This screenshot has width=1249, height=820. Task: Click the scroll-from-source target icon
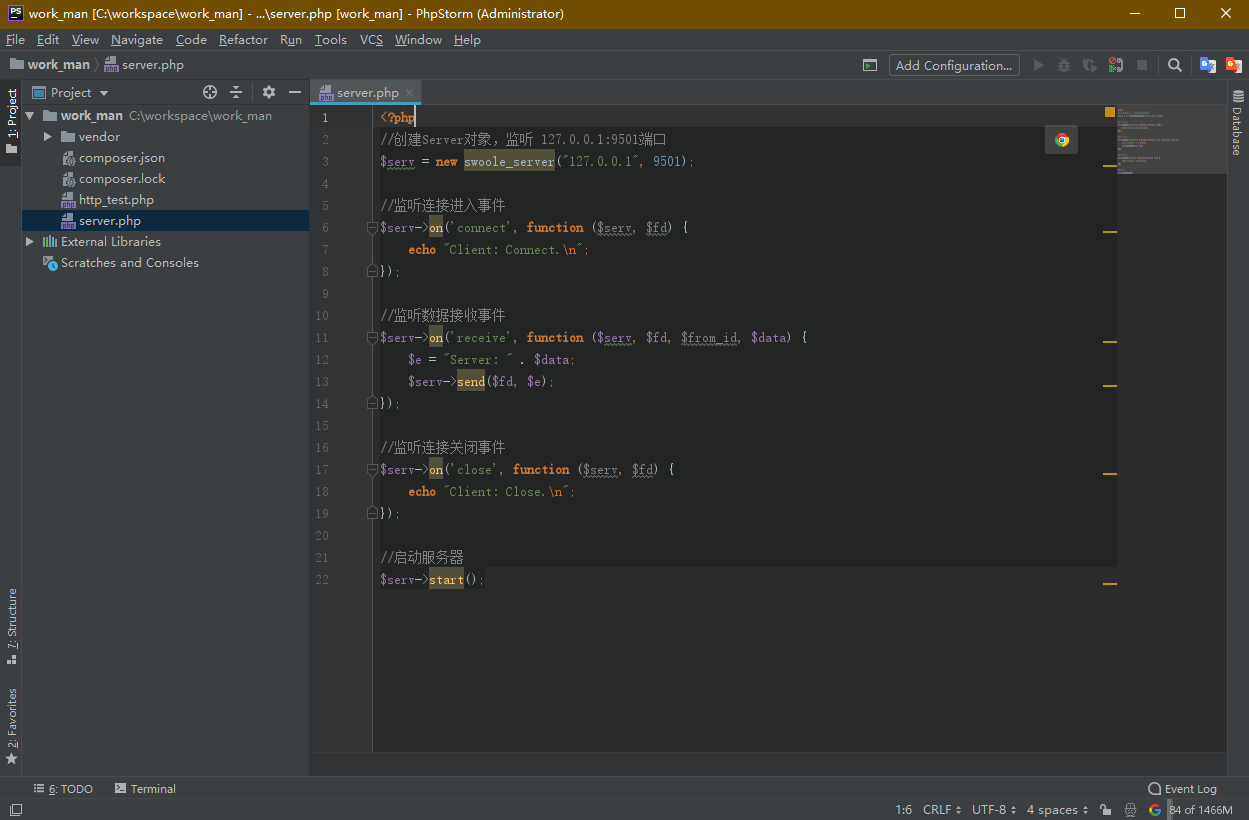pos(210,92)
